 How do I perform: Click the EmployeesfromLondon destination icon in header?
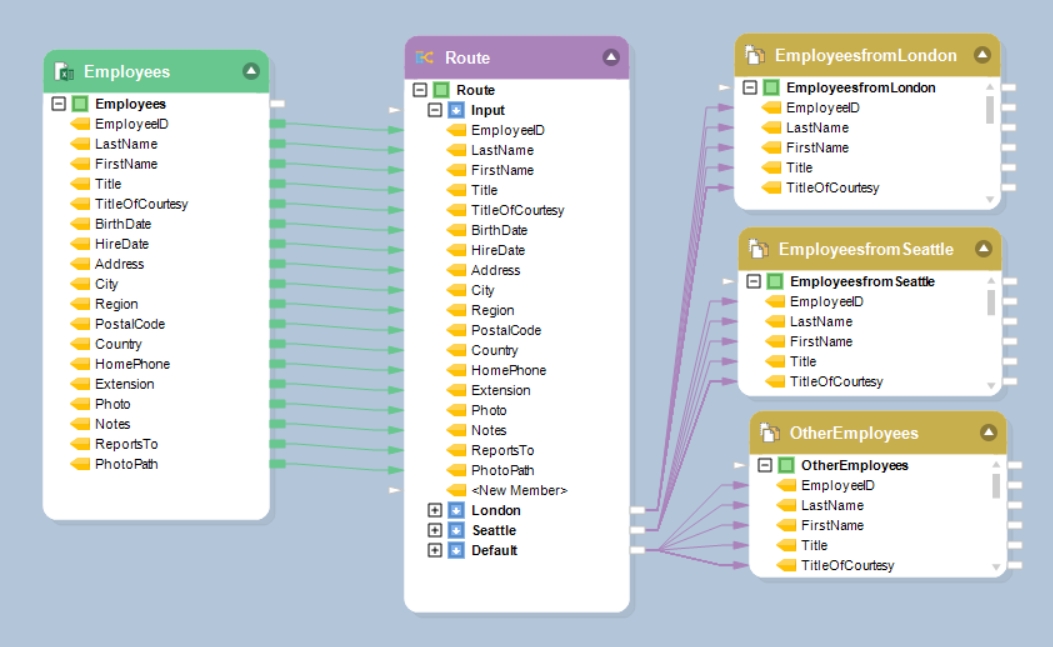(755, 55)
